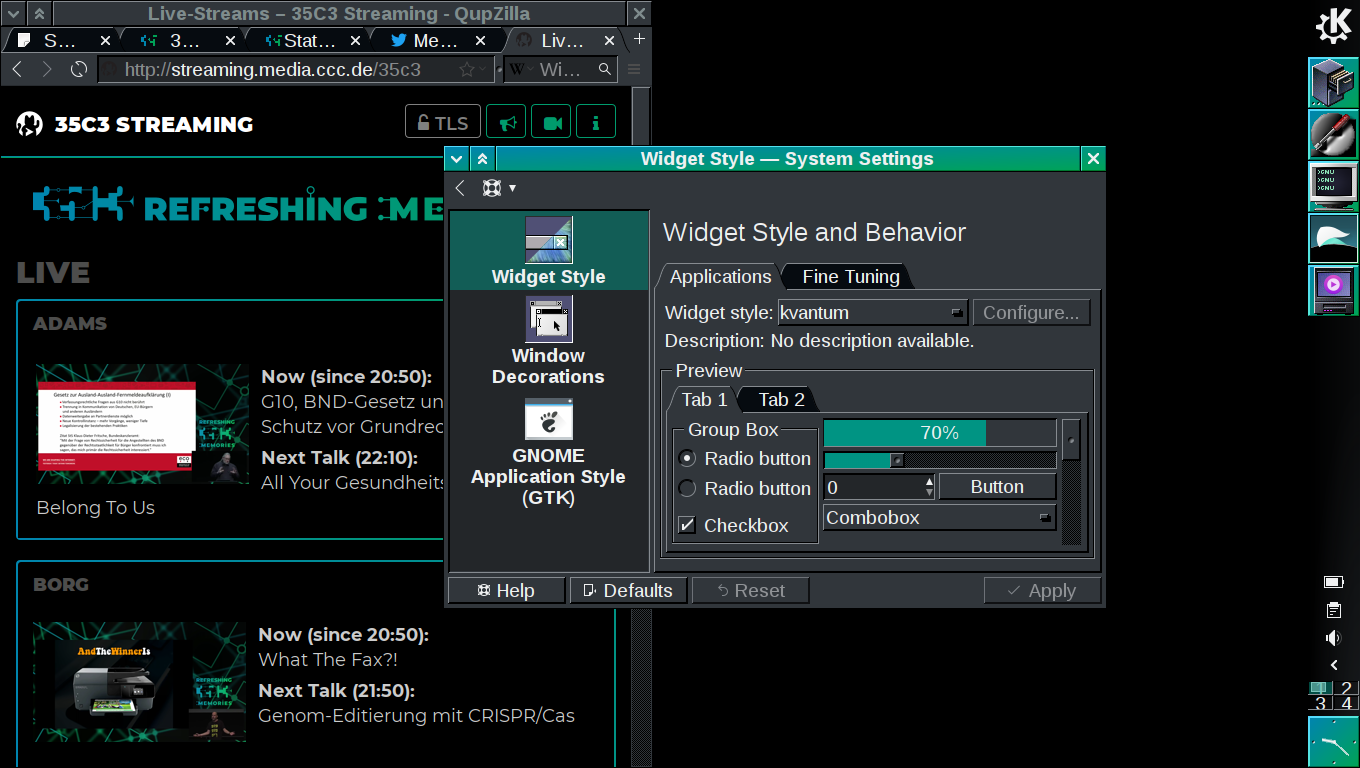
Task: Open the BORG stream thumbnail
Action: click(139, 681)
